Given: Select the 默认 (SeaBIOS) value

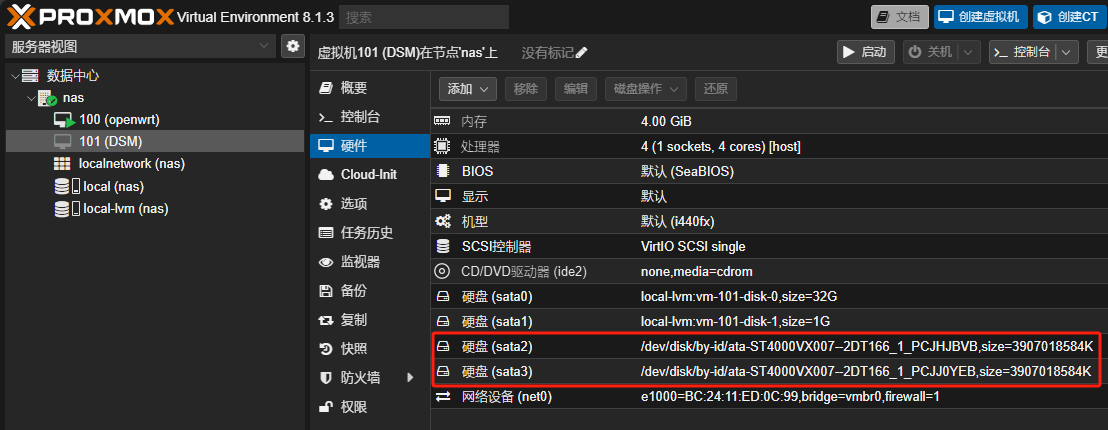Looking at the screenshot, I should [x=688, y=172].
